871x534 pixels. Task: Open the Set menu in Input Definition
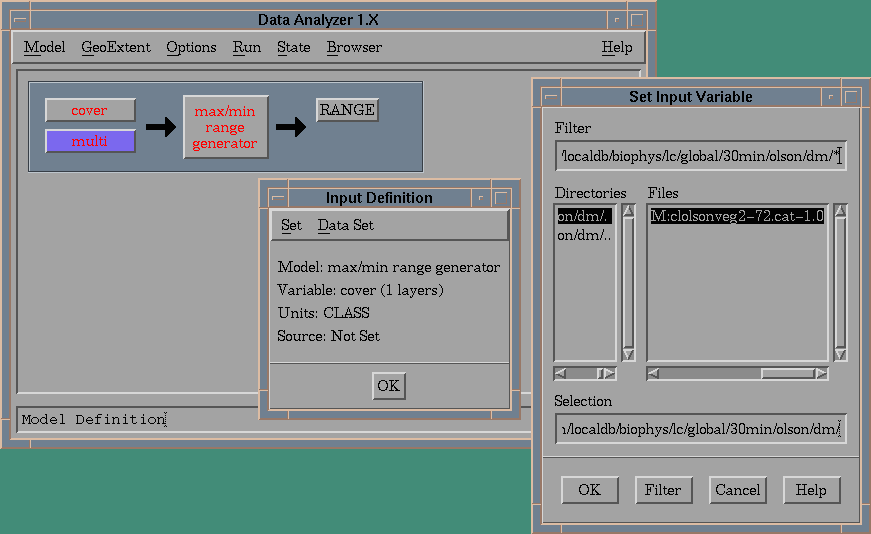pyautogui.click(x=291, y=225)
